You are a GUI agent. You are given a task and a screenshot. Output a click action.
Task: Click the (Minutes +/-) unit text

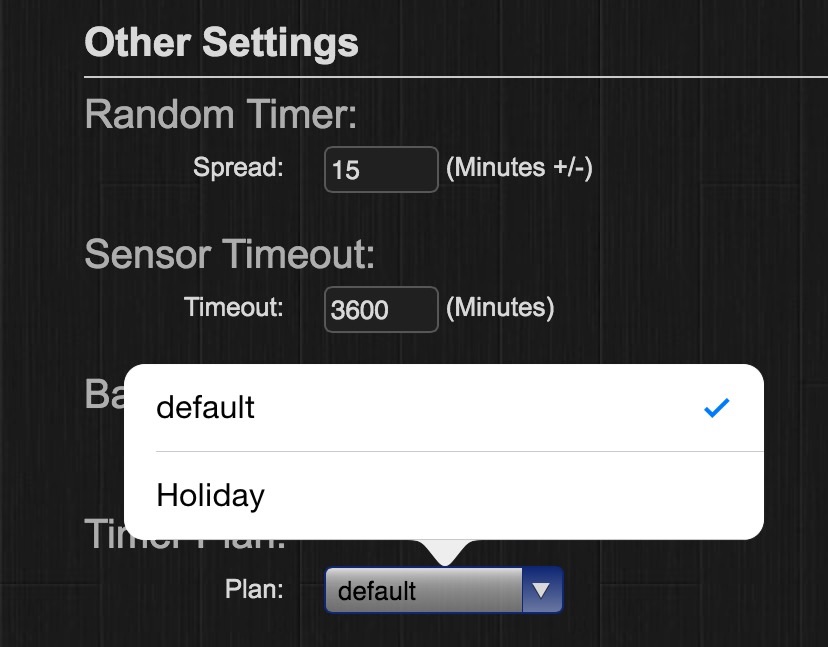(x=519, y=168)
